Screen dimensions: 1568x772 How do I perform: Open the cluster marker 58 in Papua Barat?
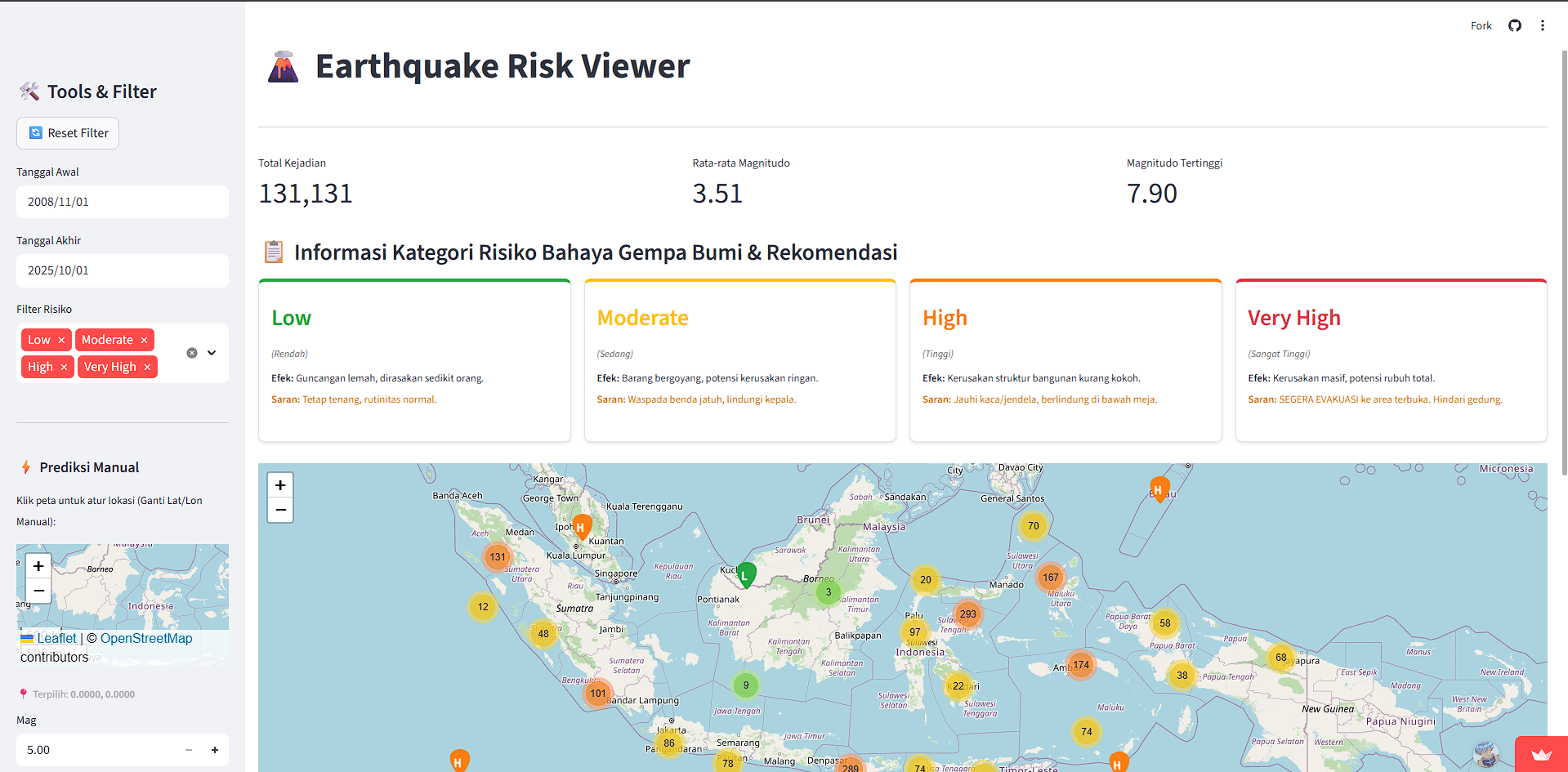1165,623
